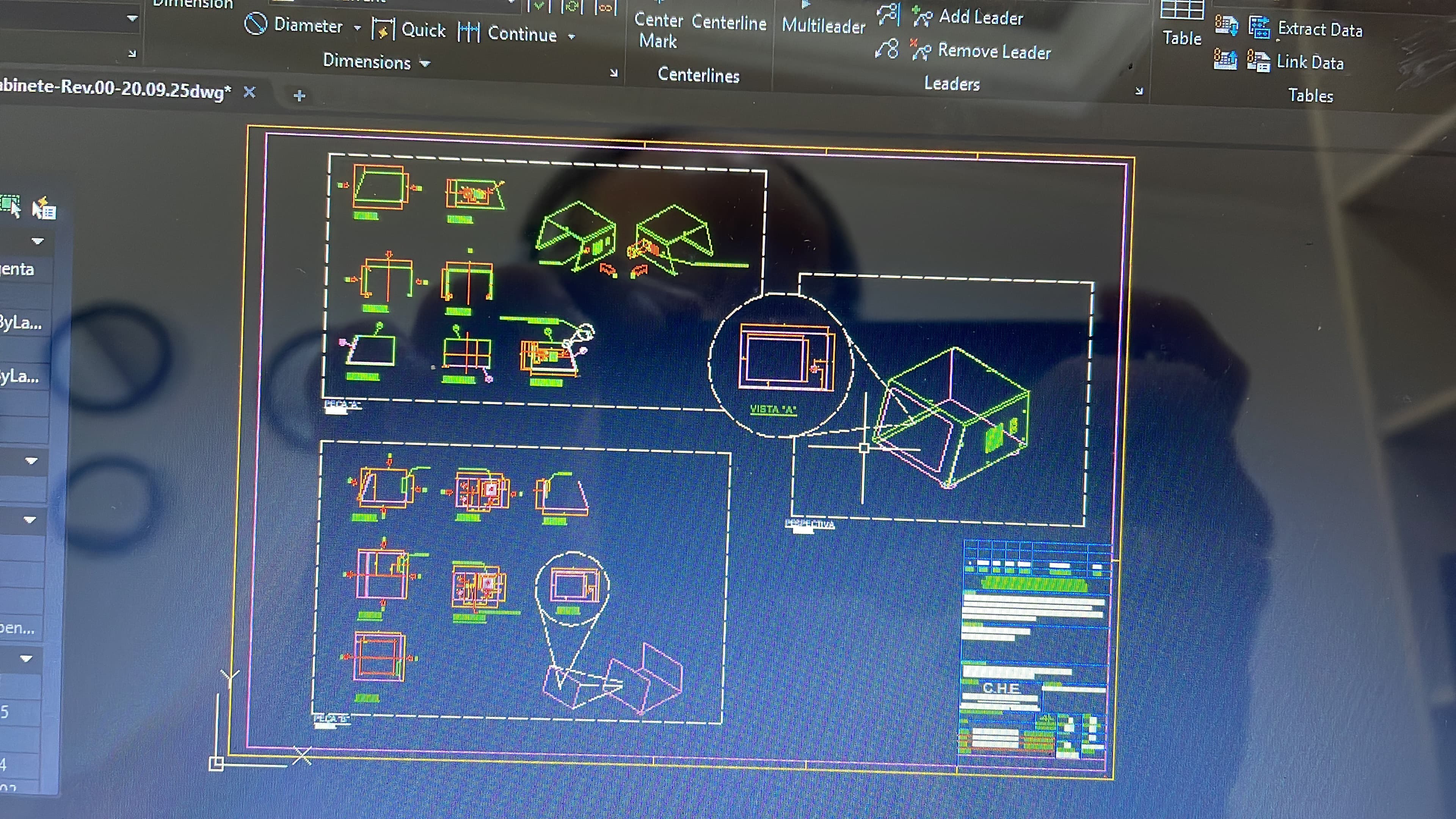Open the Dimensions panel dialog launcher arrow
1456x819 pixels.
614,73
